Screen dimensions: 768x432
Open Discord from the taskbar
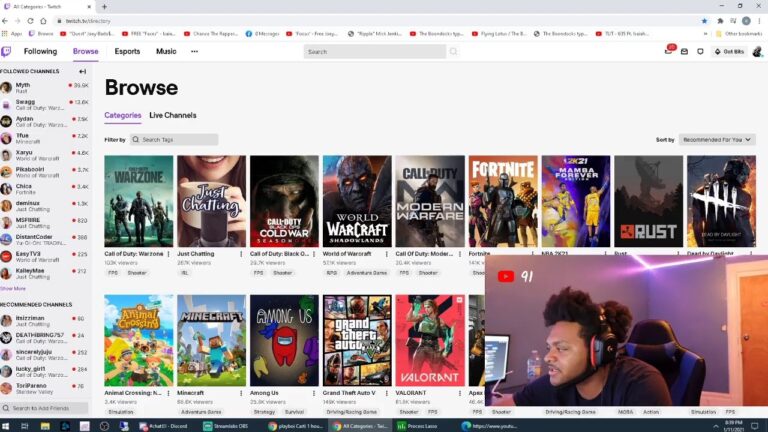[164, 426]
